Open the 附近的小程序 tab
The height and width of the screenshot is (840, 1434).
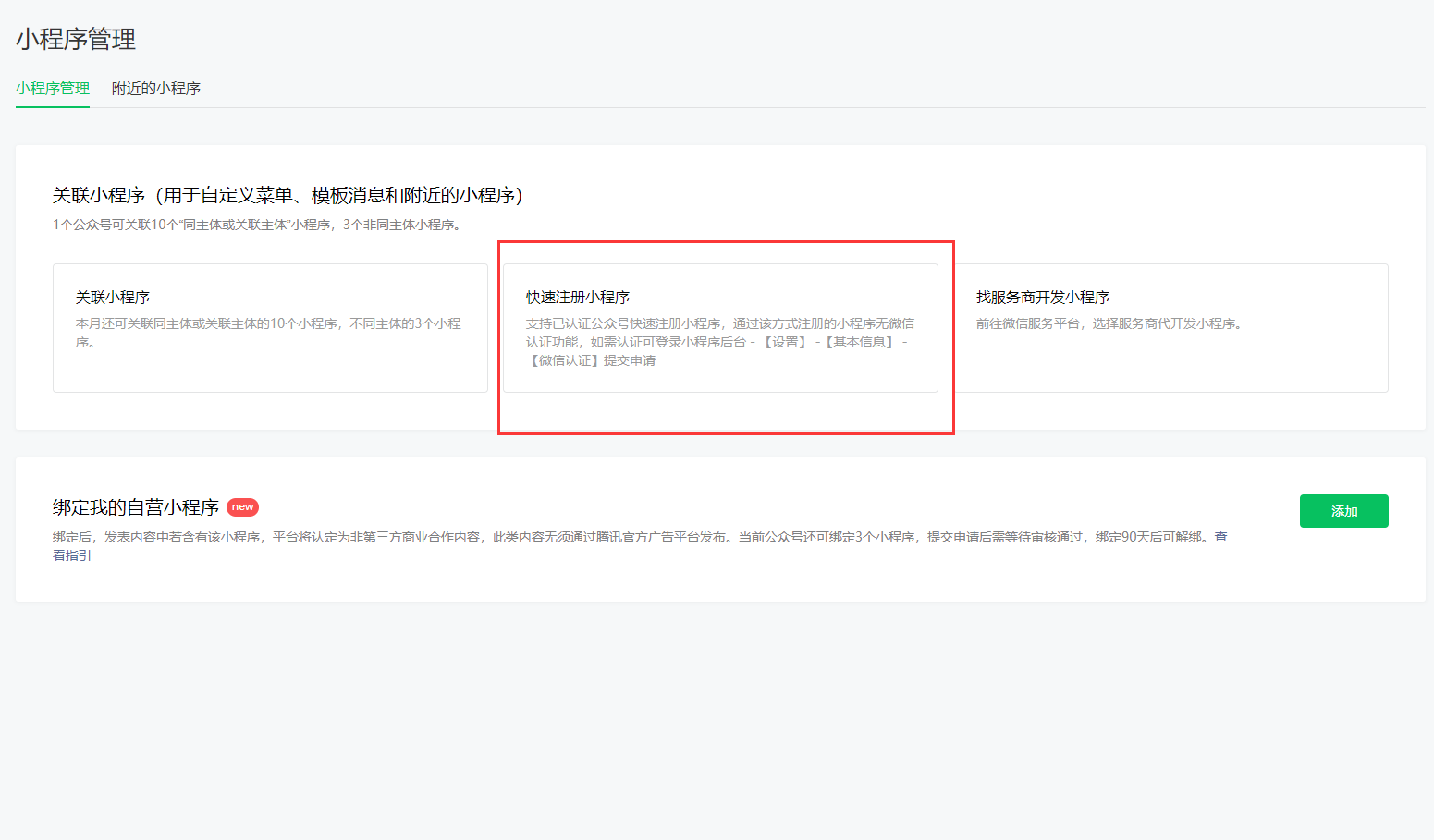(x=156, y=89)
